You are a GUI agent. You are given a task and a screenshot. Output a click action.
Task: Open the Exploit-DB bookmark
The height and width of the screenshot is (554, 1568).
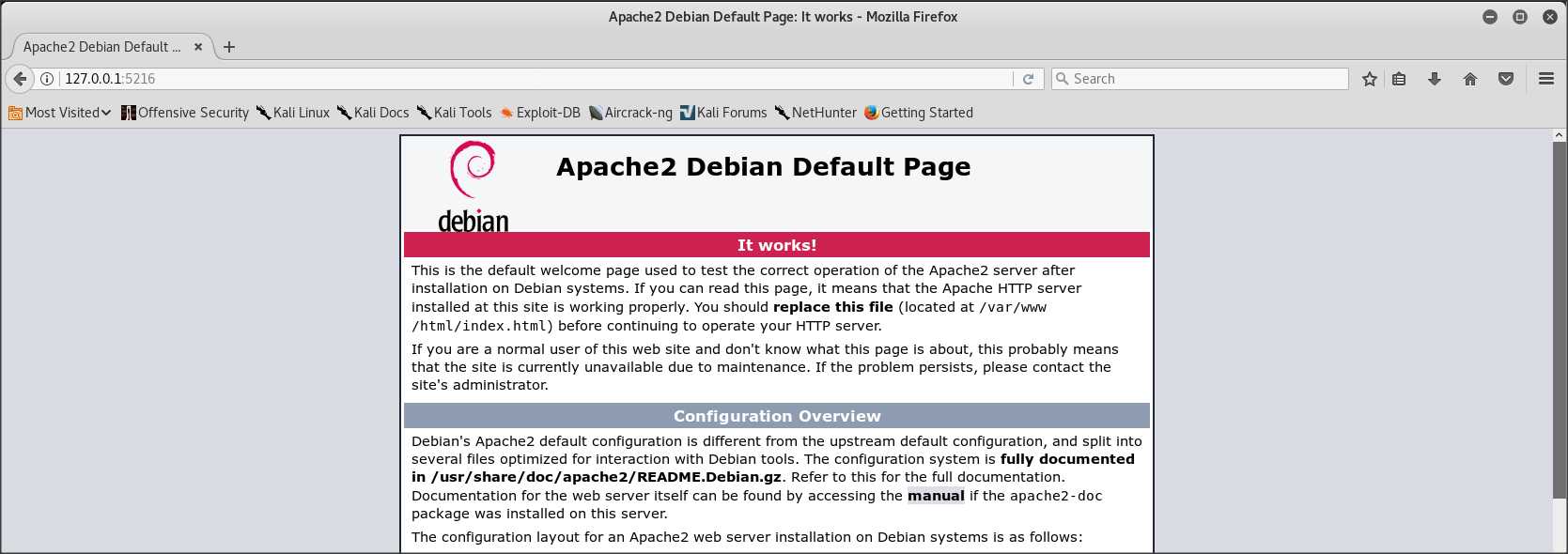tap(540, 113)
